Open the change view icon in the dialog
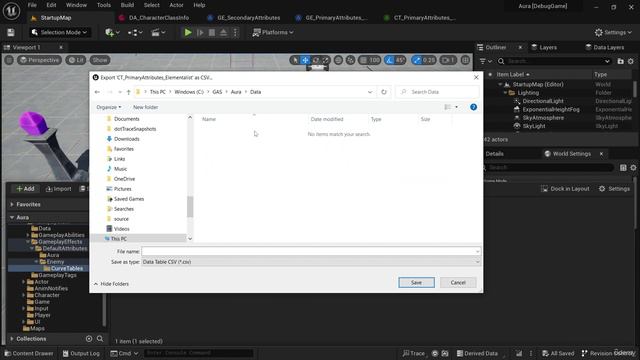640x360 pixels. [448, 107]
